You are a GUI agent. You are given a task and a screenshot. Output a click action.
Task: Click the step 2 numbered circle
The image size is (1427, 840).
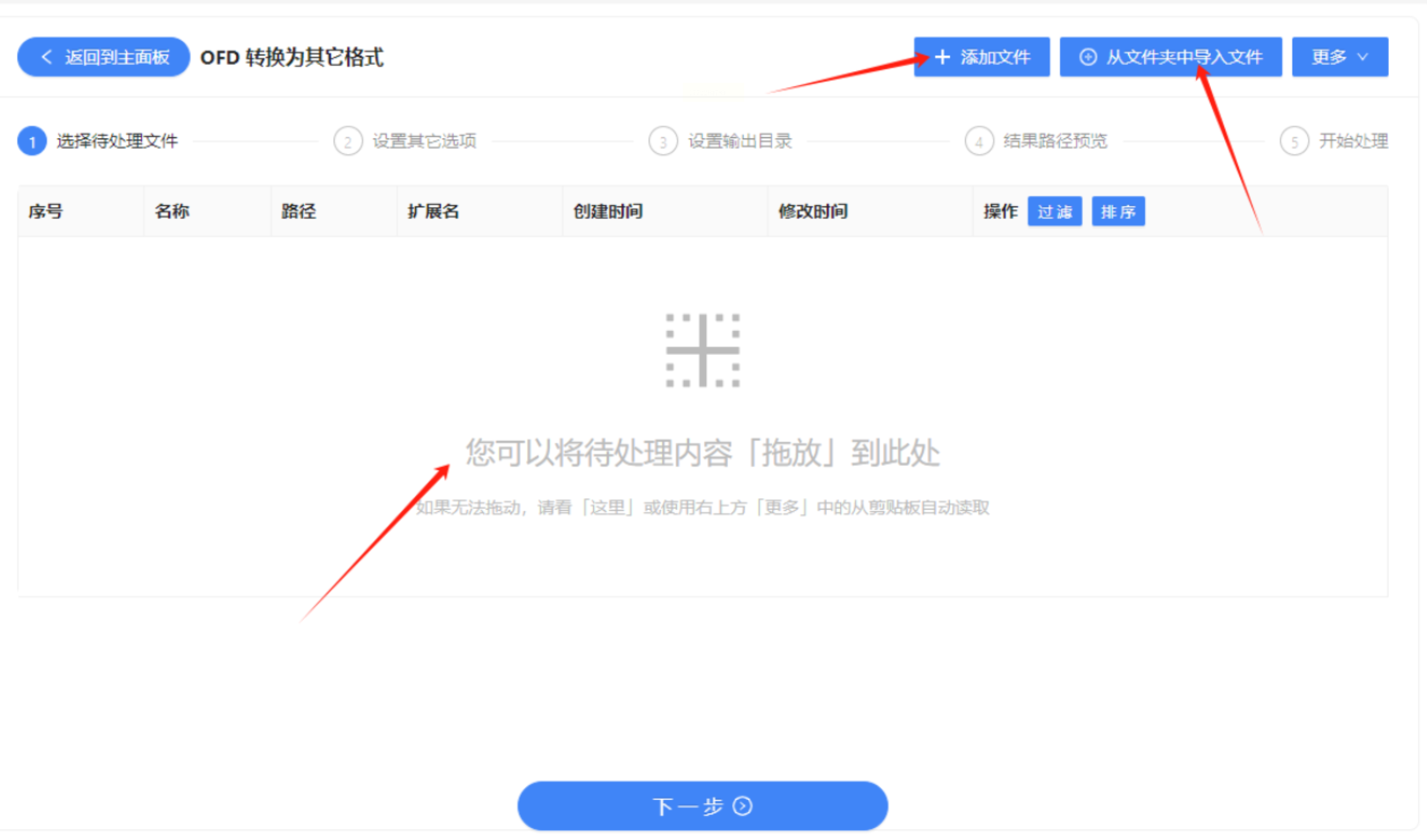click(x=348, y=141)
